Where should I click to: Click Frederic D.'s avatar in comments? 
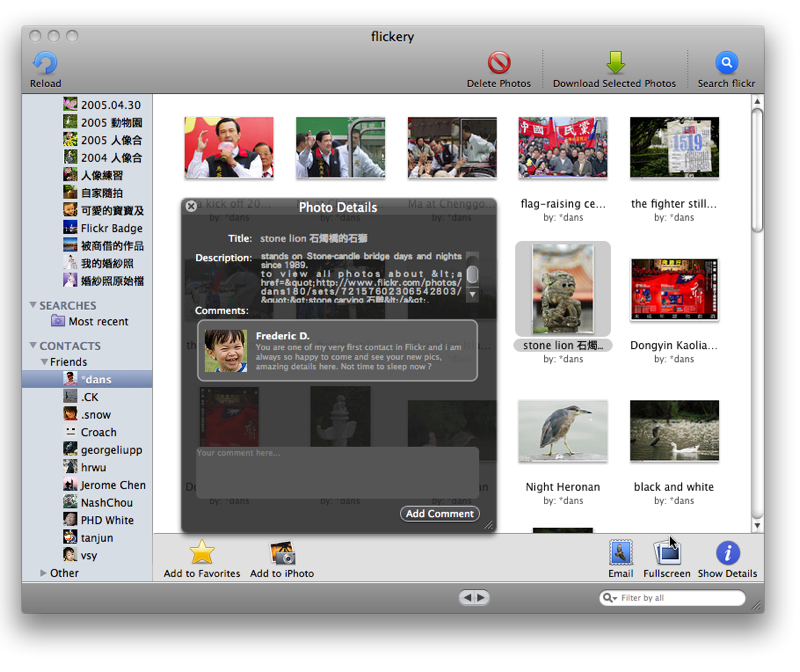(226, 351)
